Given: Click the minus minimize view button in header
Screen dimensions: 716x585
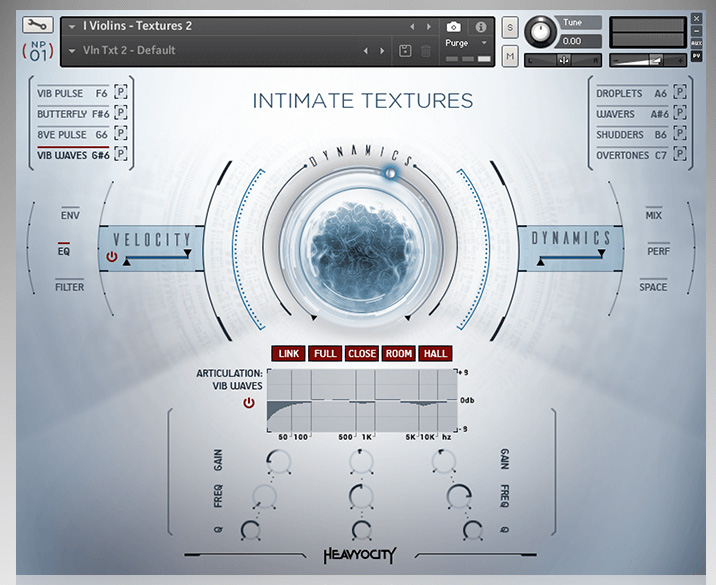Looking at the screenshot, I should (x=696, y=31).
